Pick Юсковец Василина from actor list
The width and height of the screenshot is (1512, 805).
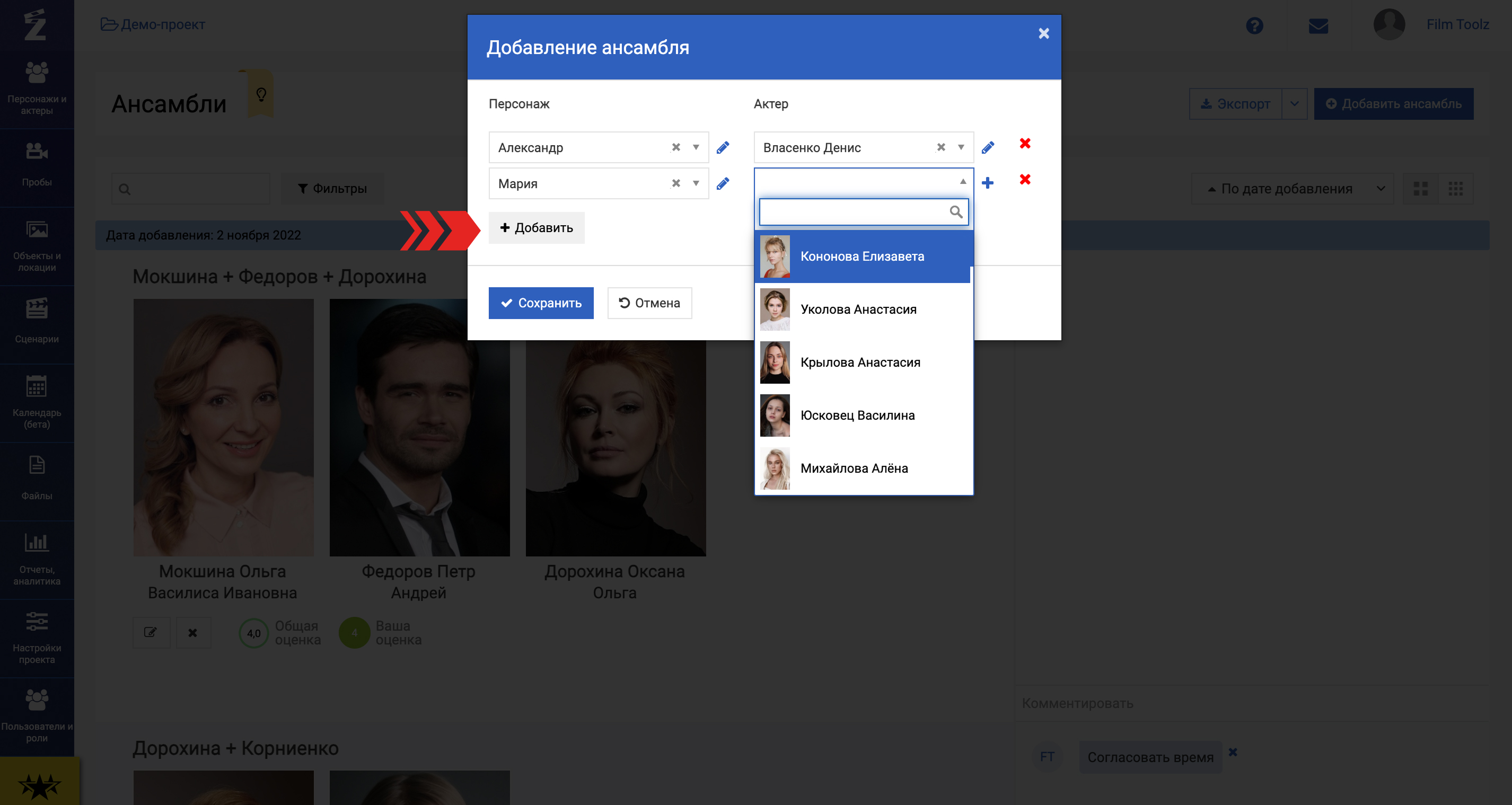(857, 415)
